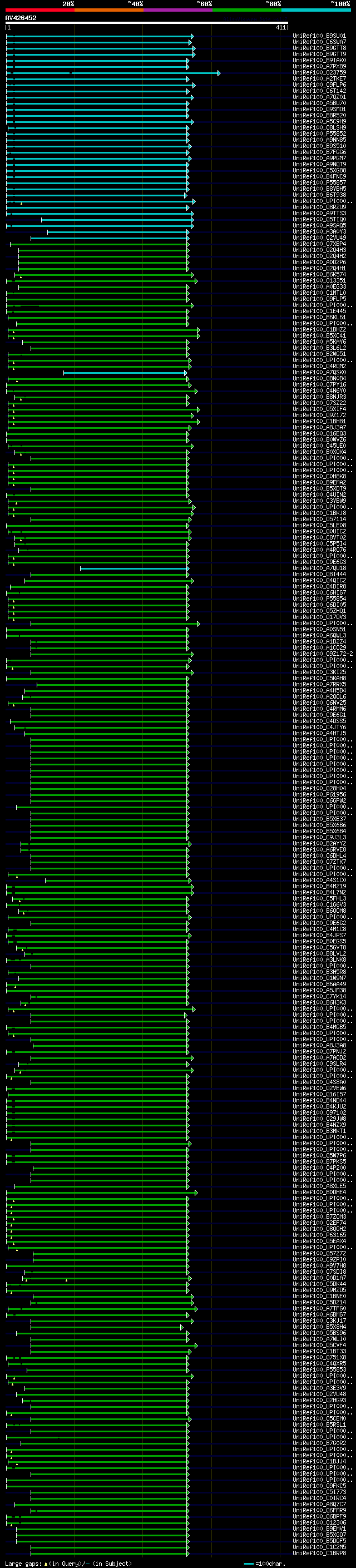356x1568 pixels.
Task: Select the query label AV426452
Action: [x=21, y=18]
